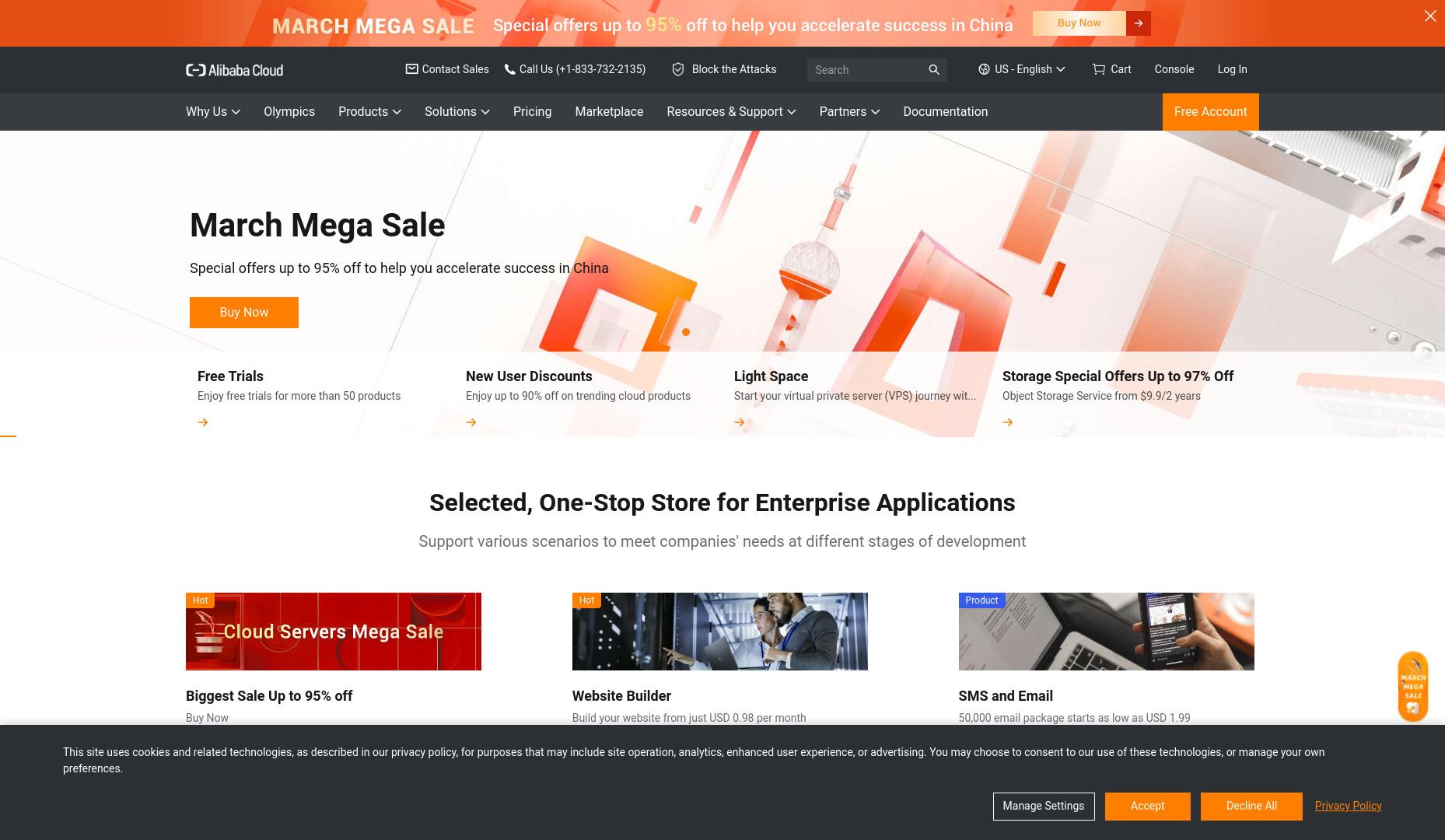Screen dimensions: 1445x840
Task: Open the Pricing menu item
Action: (x=532, y=112)
